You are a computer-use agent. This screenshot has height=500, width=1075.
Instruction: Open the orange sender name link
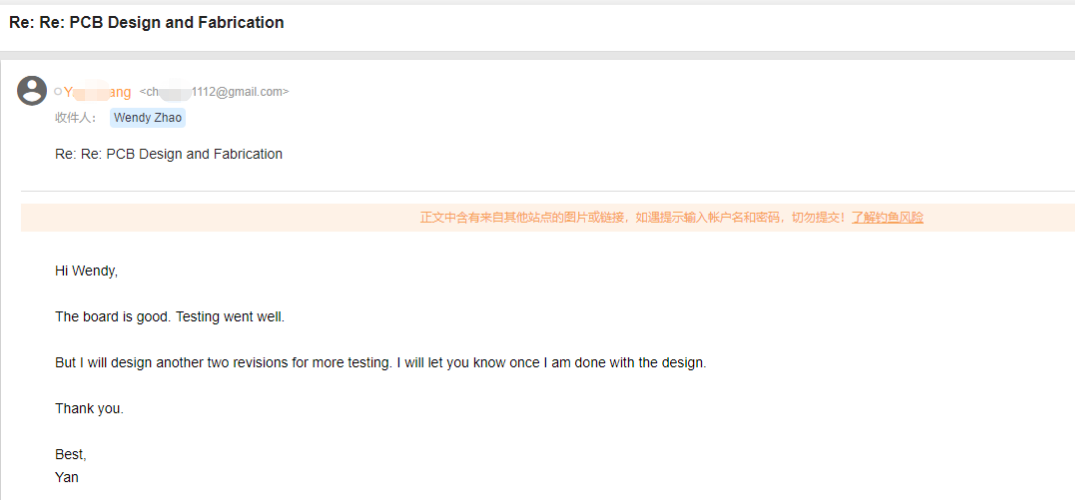98,92
